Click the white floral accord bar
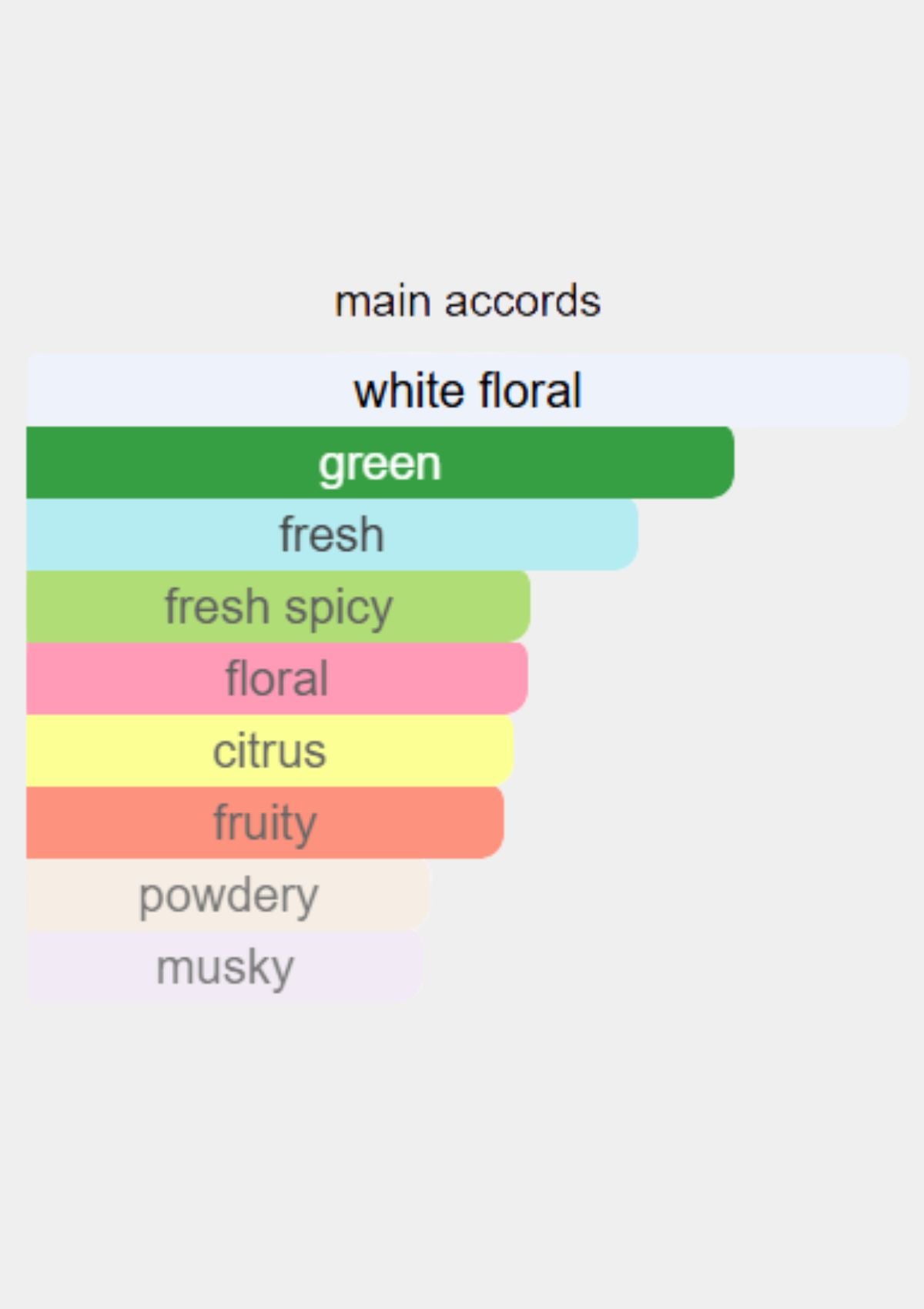Image resolution: width=924 pixels, height=1309 pixels. [x=468, y=390]
